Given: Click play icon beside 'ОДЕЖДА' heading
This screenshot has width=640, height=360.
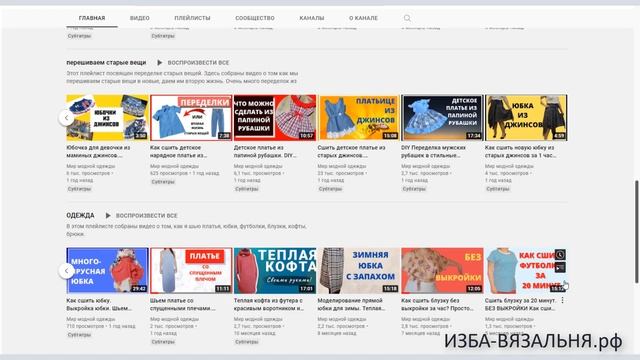Looking at the screenshot, I should [108, 215].
